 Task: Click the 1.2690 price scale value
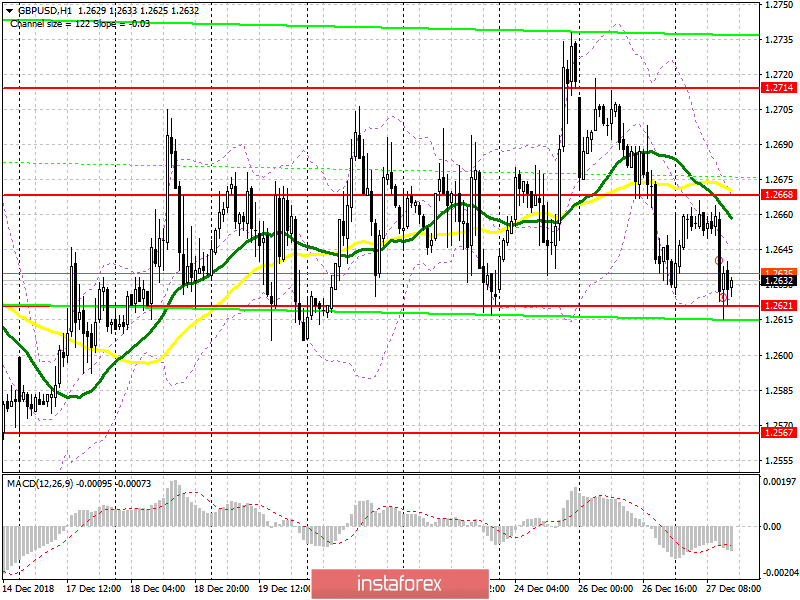click(x=779, y=144)
